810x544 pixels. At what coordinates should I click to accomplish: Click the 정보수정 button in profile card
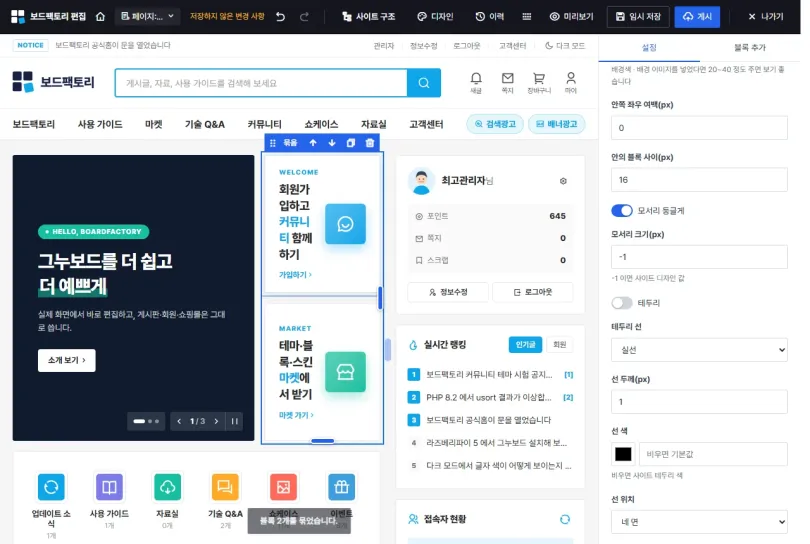[448, 292]
